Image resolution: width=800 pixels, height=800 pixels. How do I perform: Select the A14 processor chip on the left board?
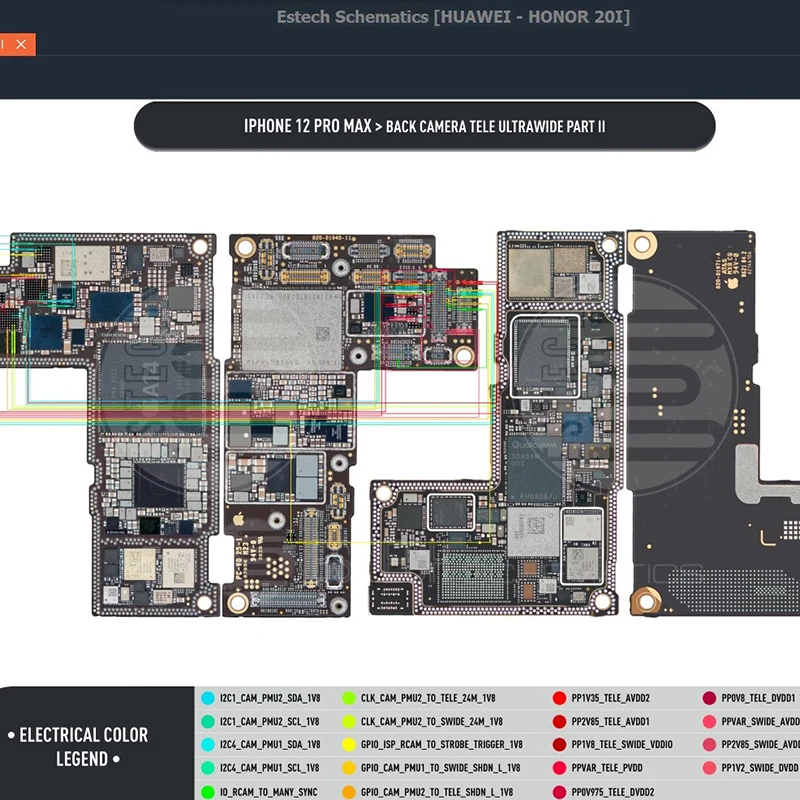pyautogui.click(x=152, y=388)
